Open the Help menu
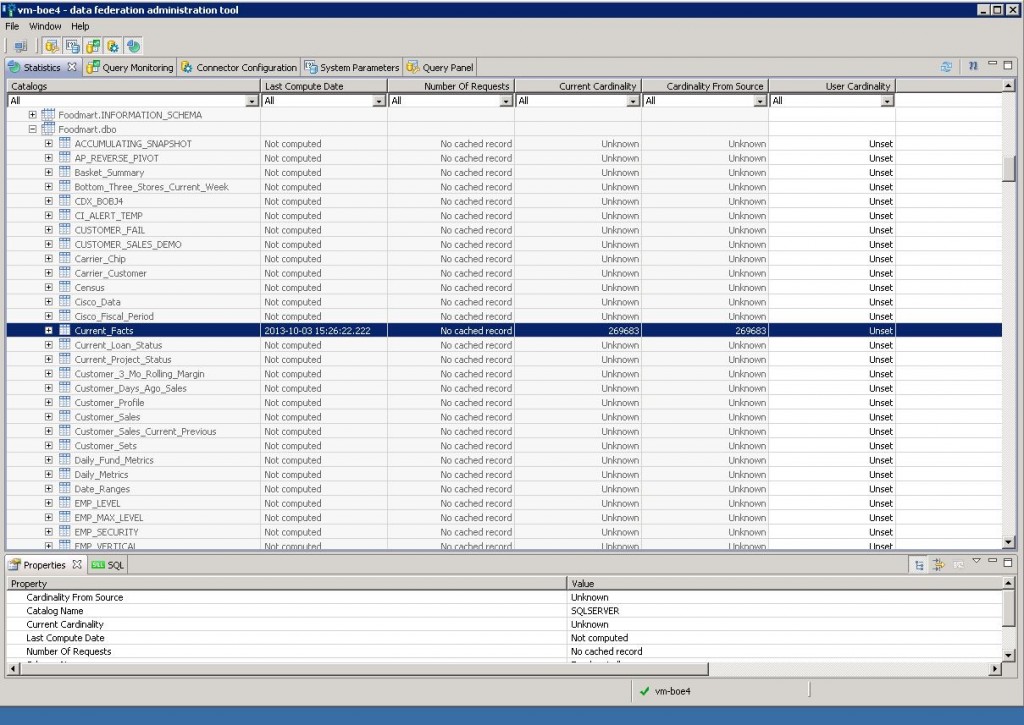1024x725 pixels. [80, 26]
